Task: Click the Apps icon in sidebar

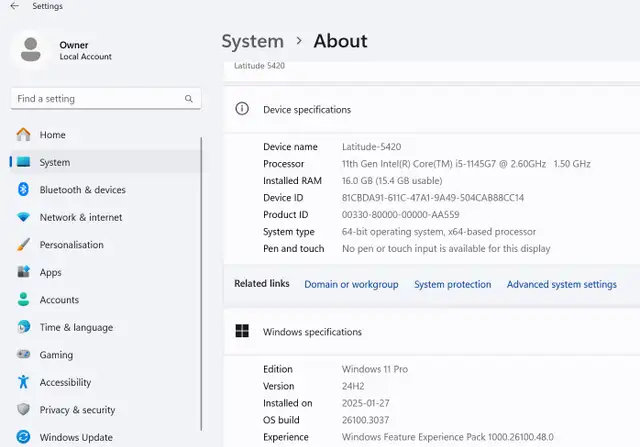Action: pyautogui.click(x=23, y=272)
